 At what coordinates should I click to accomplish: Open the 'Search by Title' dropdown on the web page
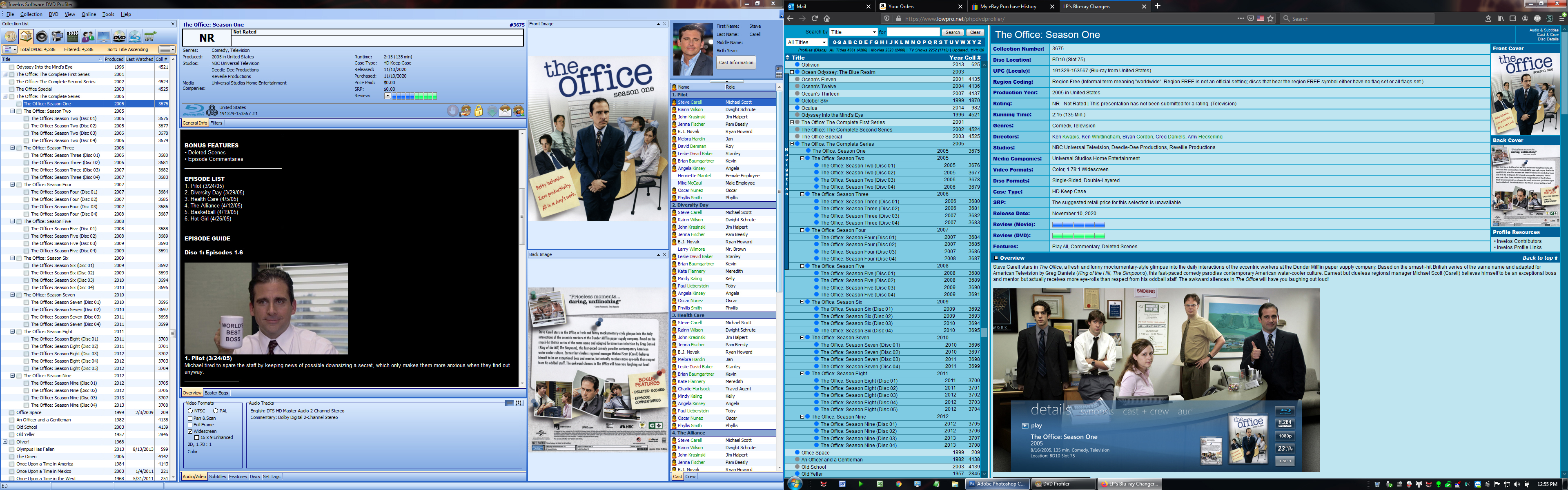click(x=854, y=32)
